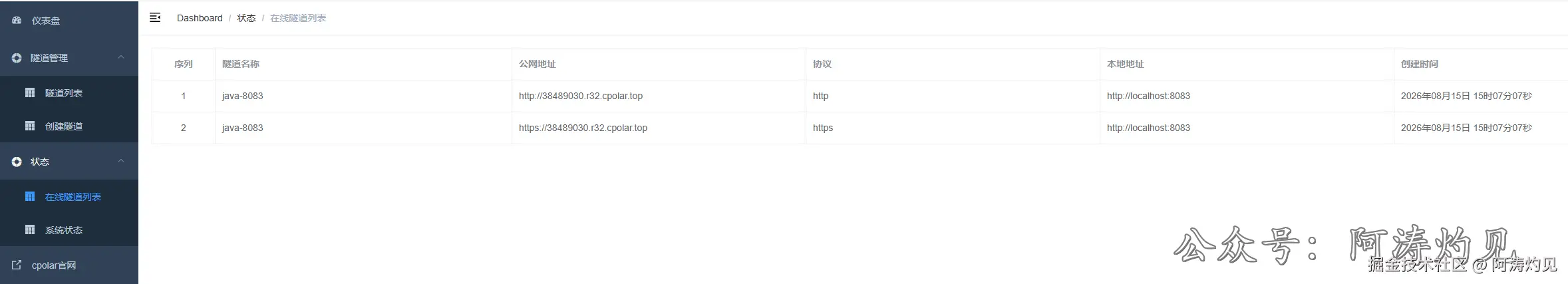This screenshot has width=1568, height=284.
Task: Click the Dashboard breadcrumb link
Action: click(x=200, y=18)
